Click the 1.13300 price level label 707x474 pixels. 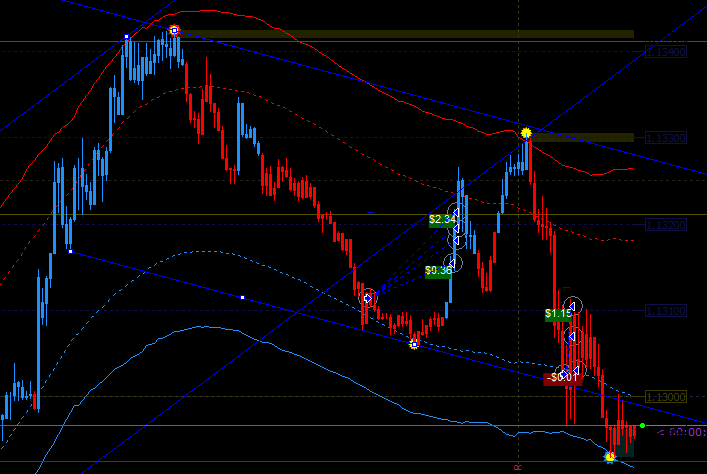coord(666,138)
